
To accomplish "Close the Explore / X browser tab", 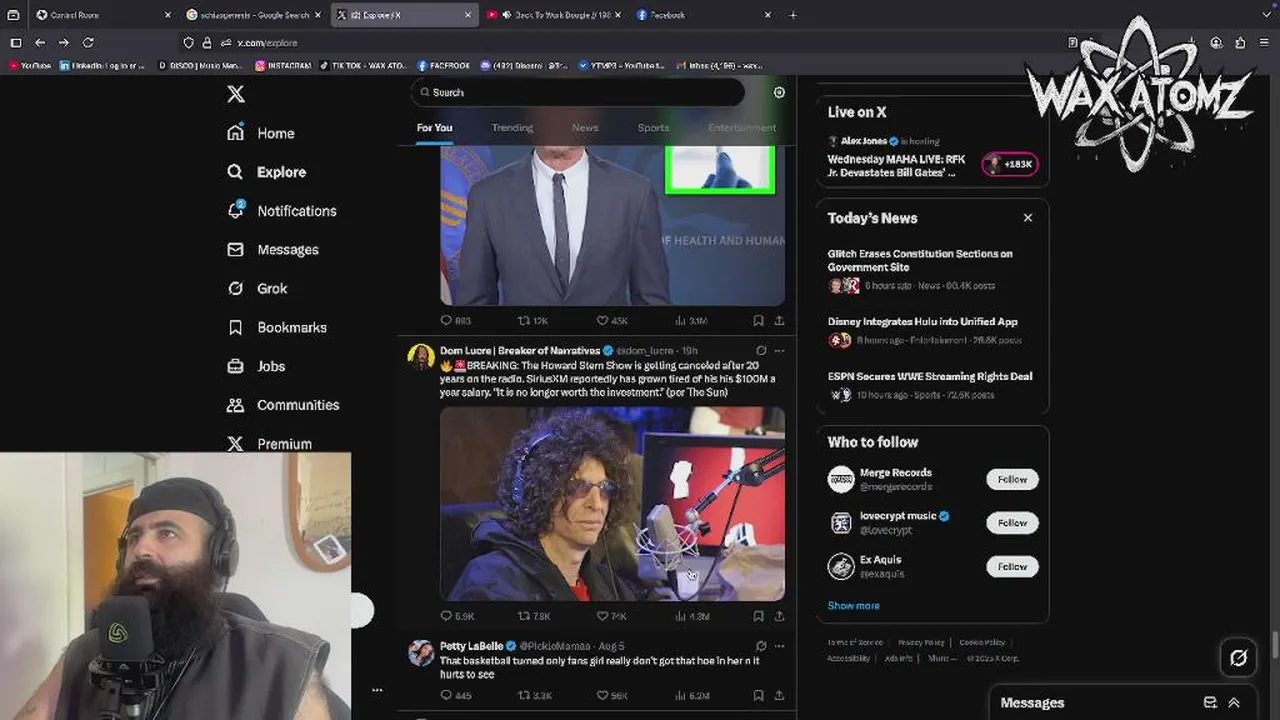I will click(x=468, y=15).
